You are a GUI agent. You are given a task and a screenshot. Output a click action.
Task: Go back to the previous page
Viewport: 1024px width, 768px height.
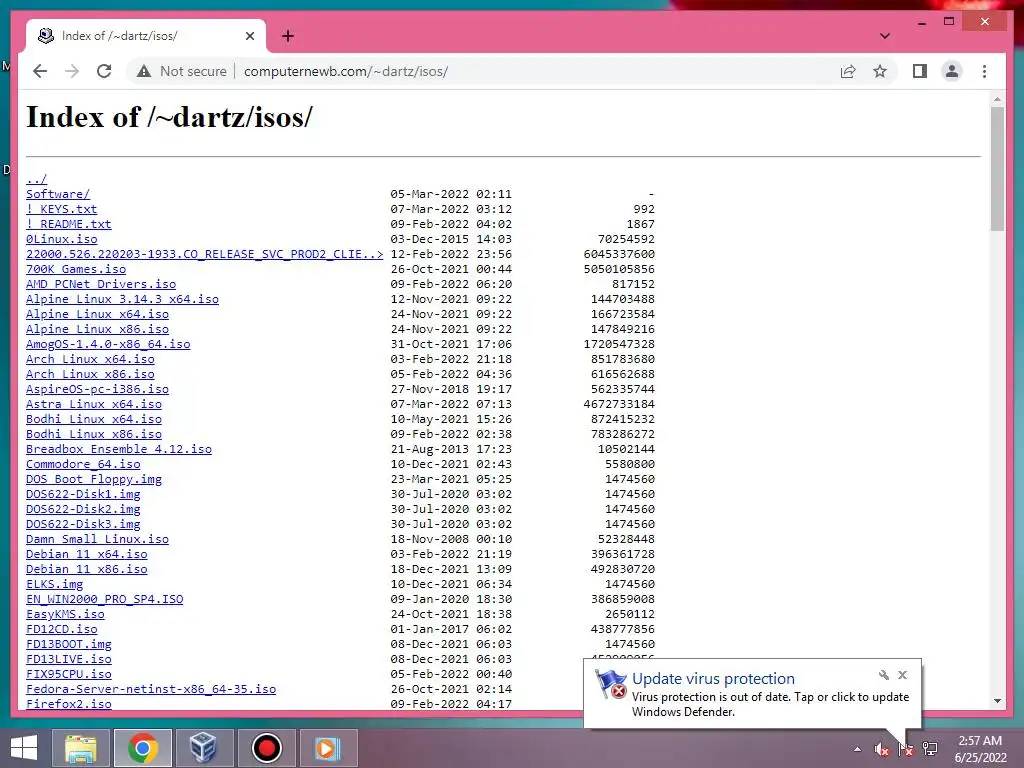coord(40,71)
